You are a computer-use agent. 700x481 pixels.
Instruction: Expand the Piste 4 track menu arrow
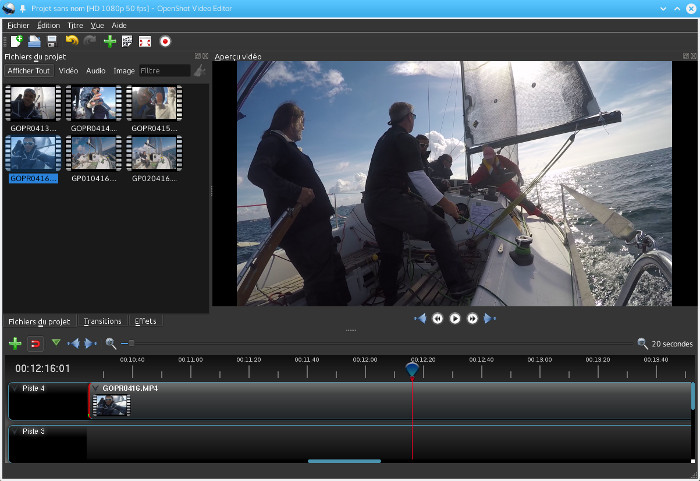coord(15,388)
